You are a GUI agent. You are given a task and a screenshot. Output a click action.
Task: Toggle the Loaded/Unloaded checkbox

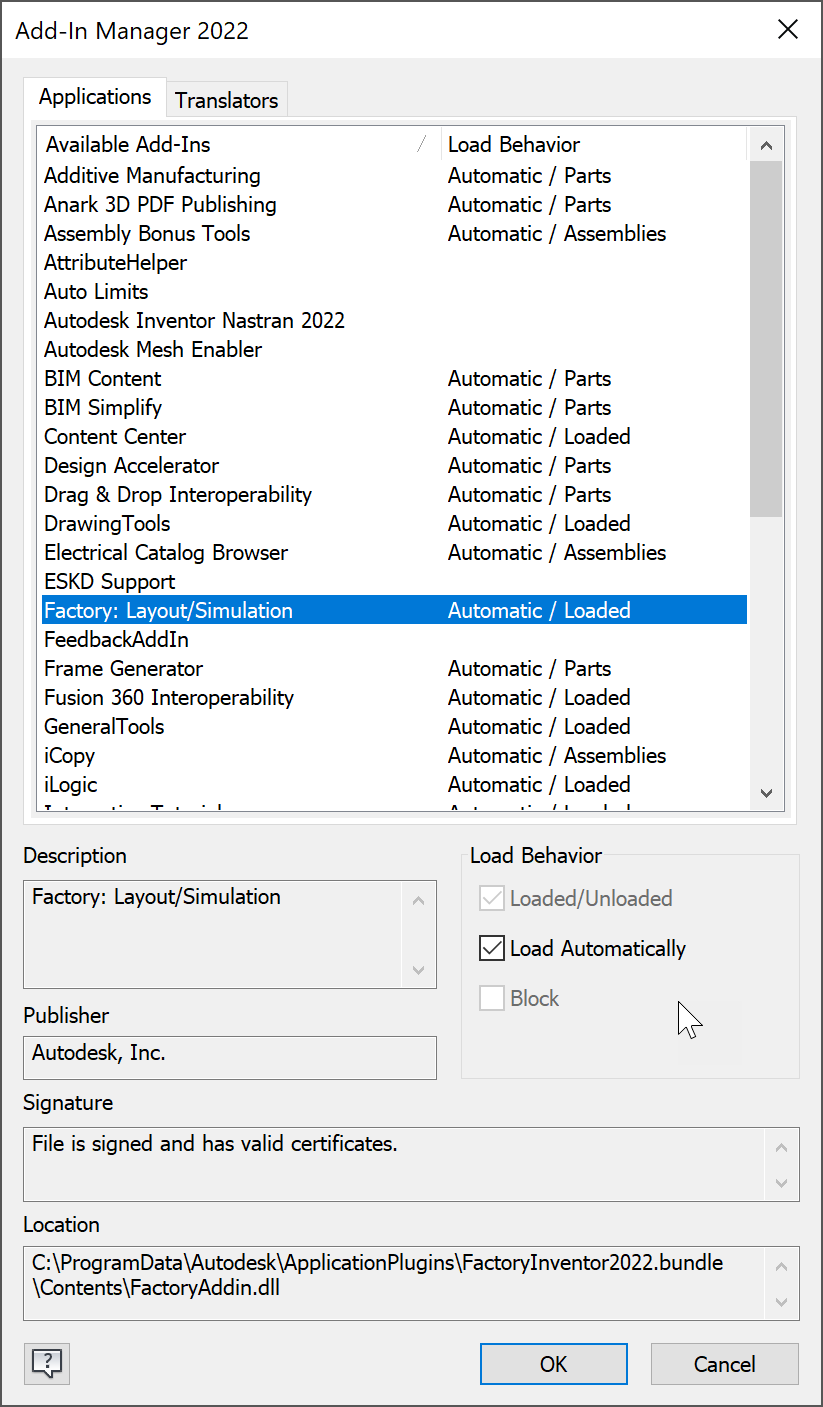[x=492, y=898]
